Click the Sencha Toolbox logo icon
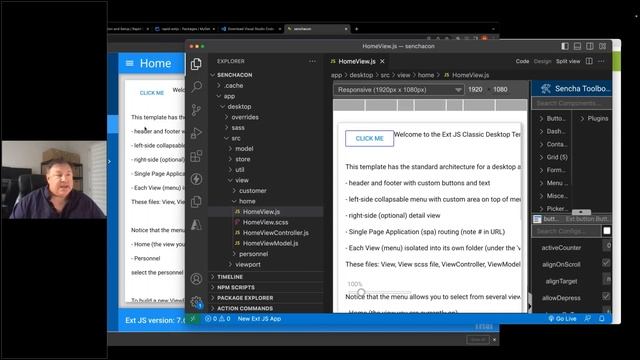This screenshot has height=360, width=640. click(546, 88)
